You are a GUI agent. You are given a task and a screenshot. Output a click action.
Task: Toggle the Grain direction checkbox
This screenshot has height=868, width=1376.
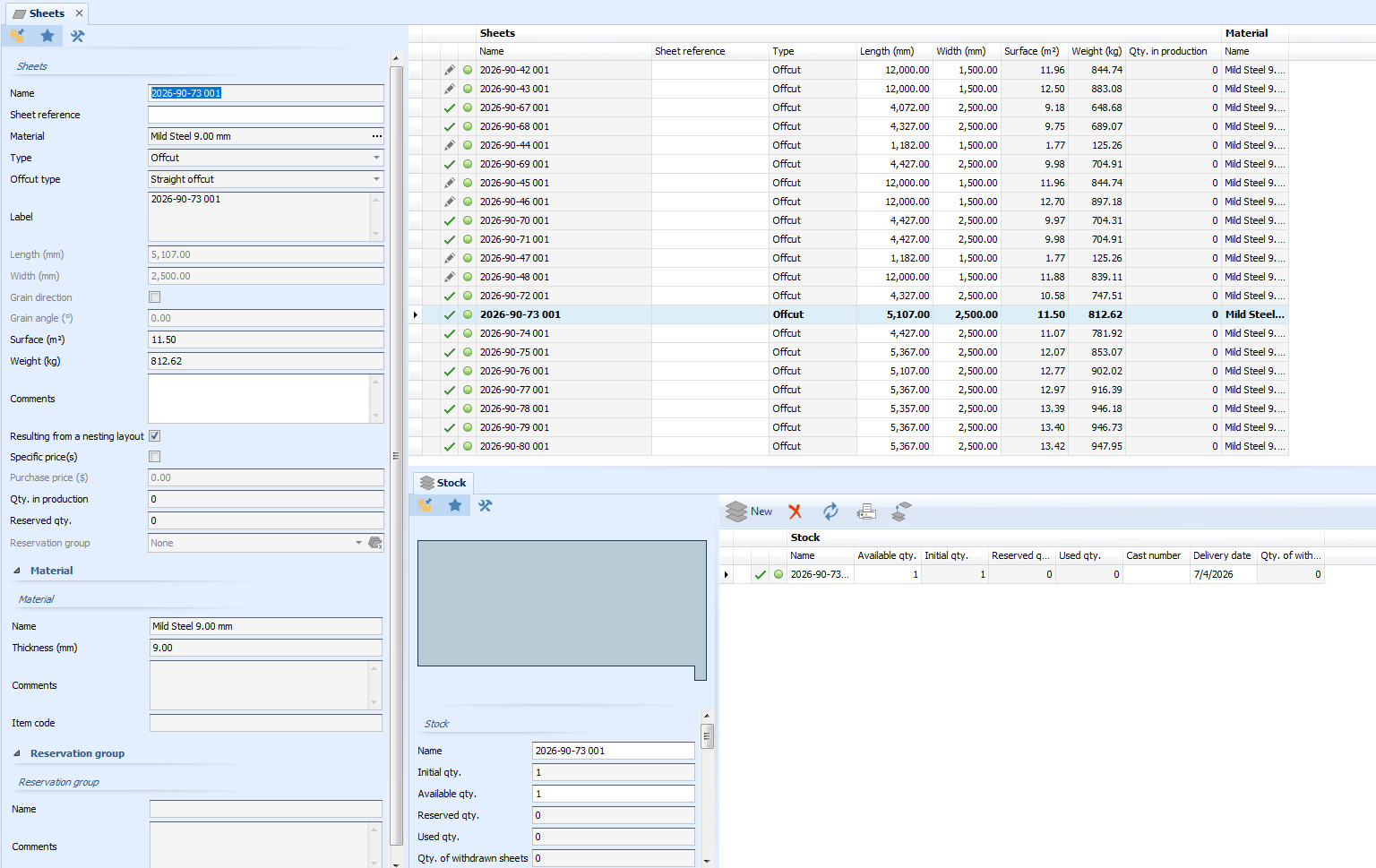155,297
